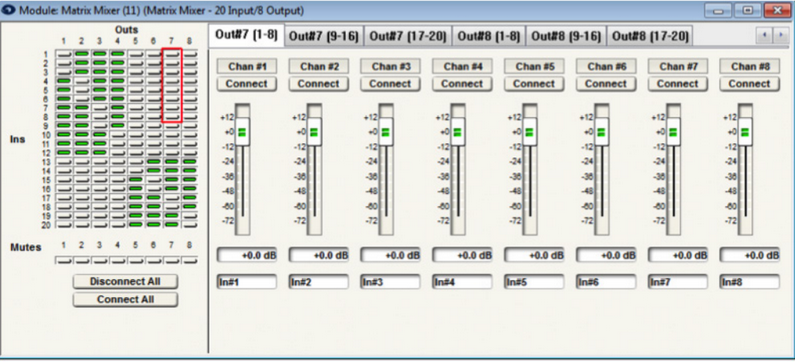
Task: Select the Out#7 (17-20) tab
Action: [408, 36]
